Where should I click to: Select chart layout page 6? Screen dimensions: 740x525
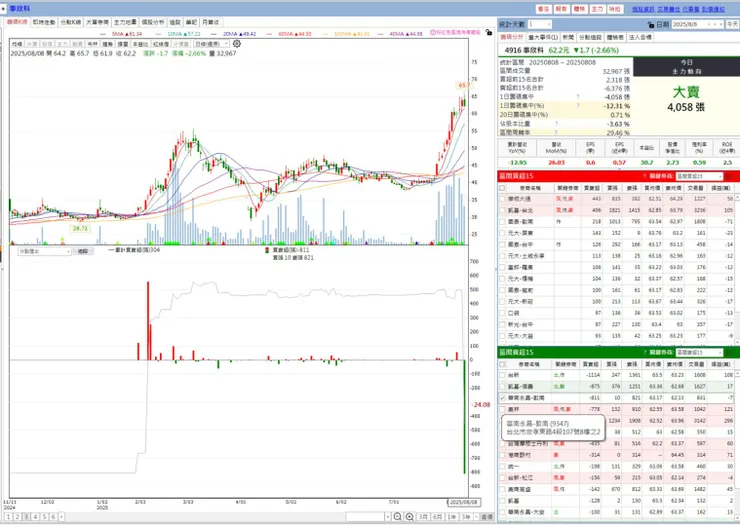pyautogui.click(x=53, y=517)
